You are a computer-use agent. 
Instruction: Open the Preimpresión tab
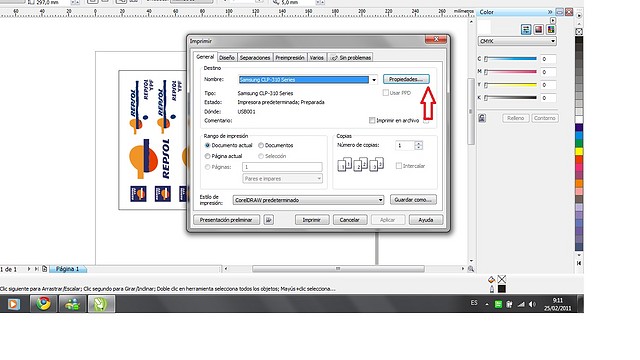click(290, 58)
